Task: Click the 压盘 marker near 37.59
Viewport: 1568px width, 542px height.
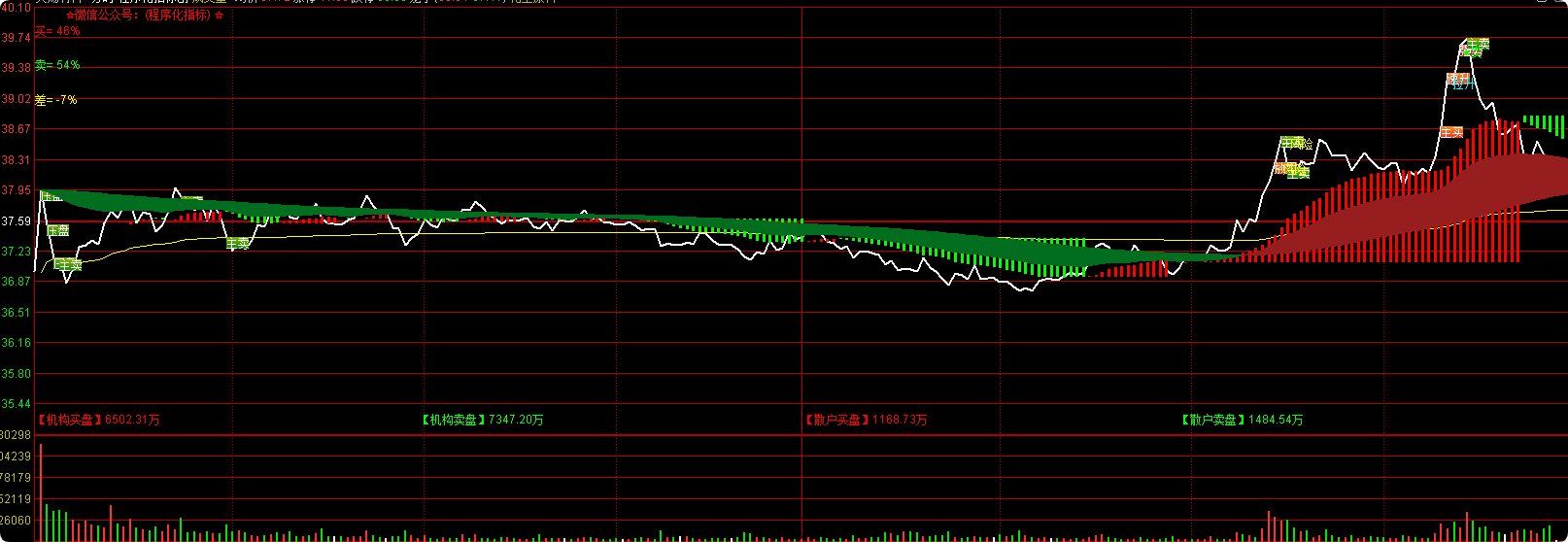Action: tap(58, 230)
